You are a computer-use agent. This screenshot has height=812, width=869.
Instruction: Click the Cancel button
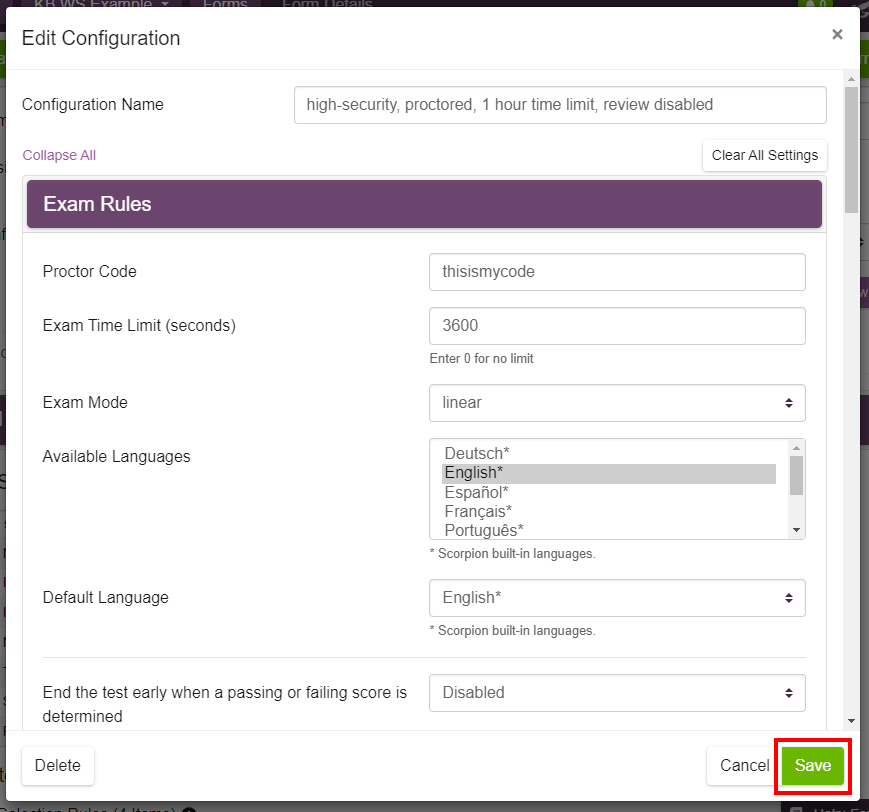point(744,765)
